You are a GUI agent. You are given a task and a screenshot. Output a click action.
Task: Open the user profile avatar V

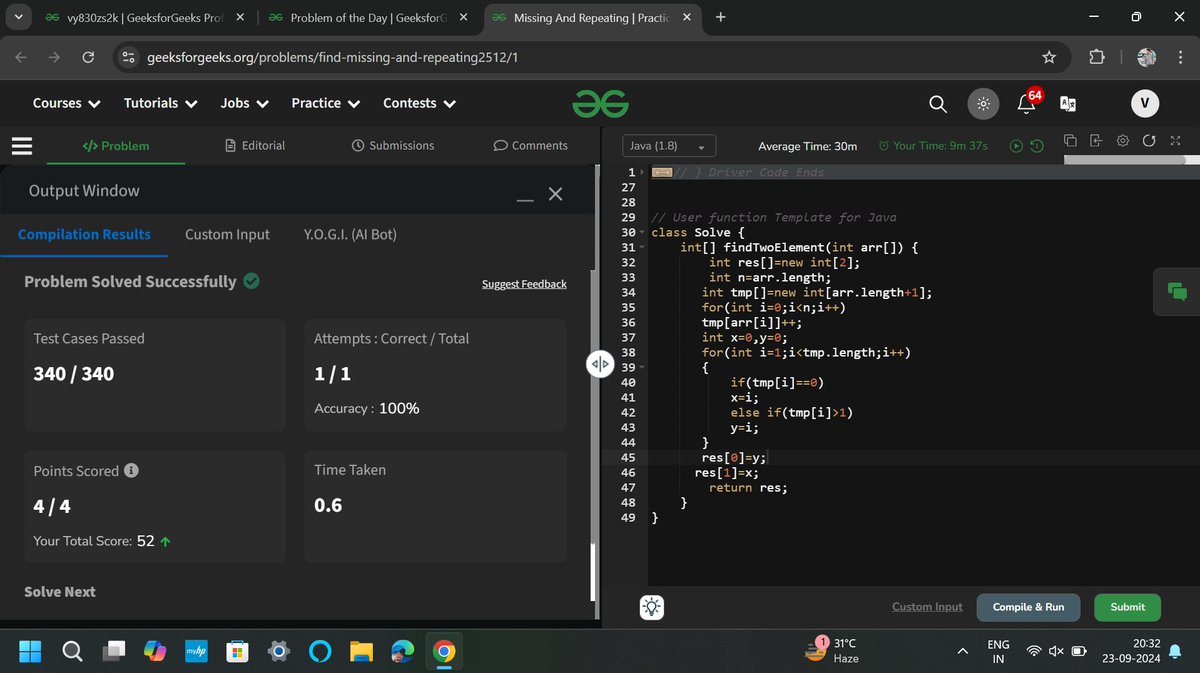tap(1145, 103)
